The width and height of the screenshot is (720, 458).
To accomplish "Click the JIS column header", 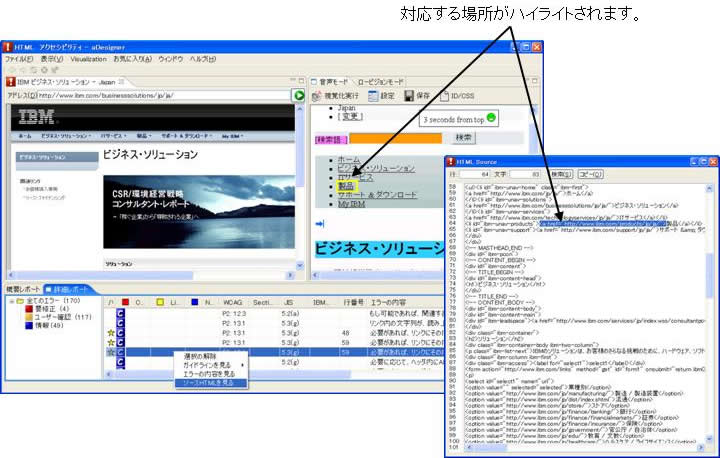I will point(288,302).
